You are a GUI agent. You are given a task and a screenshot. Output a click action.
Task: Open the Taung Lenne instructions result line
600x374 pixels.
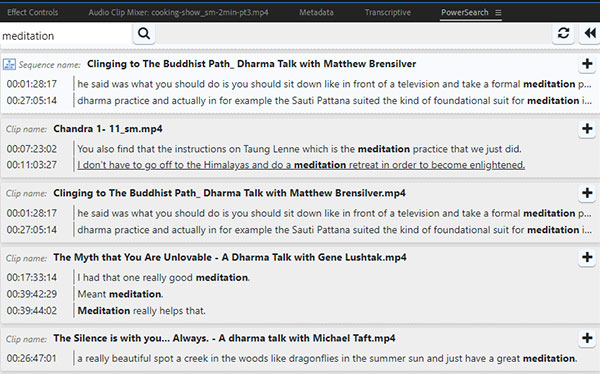coord(299,149)
